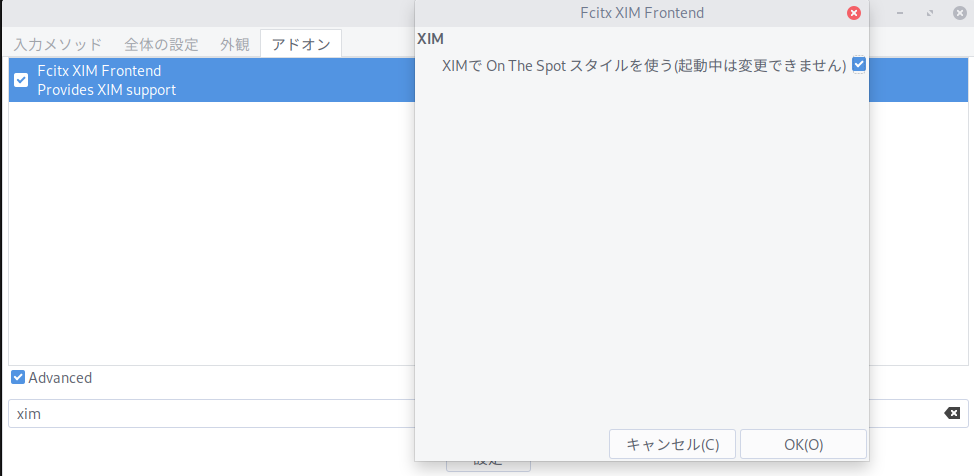Switch to the 入力メソッド tab
This screenshot has height=476, width=974.
coord(57,44)
